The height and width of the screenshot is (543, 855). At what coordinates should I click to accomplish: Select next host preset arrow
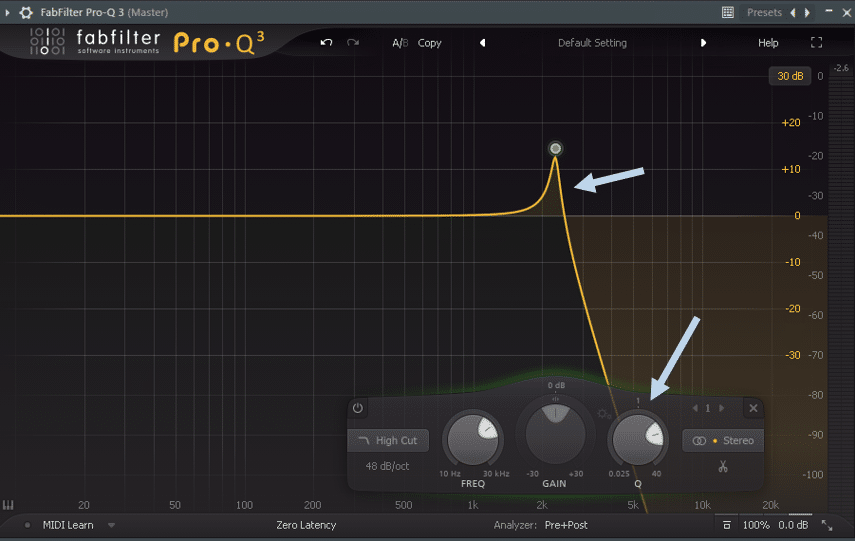coord(807,12)
